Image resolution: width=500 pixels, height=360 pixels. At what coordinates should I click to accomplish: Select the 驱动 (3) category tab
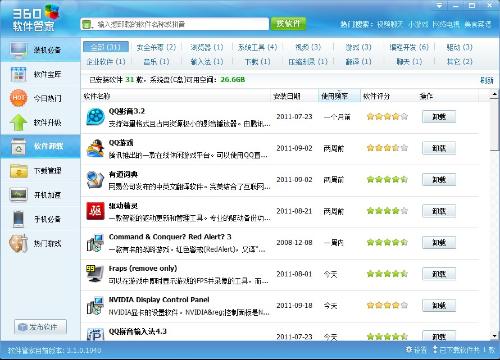point(460,47)
